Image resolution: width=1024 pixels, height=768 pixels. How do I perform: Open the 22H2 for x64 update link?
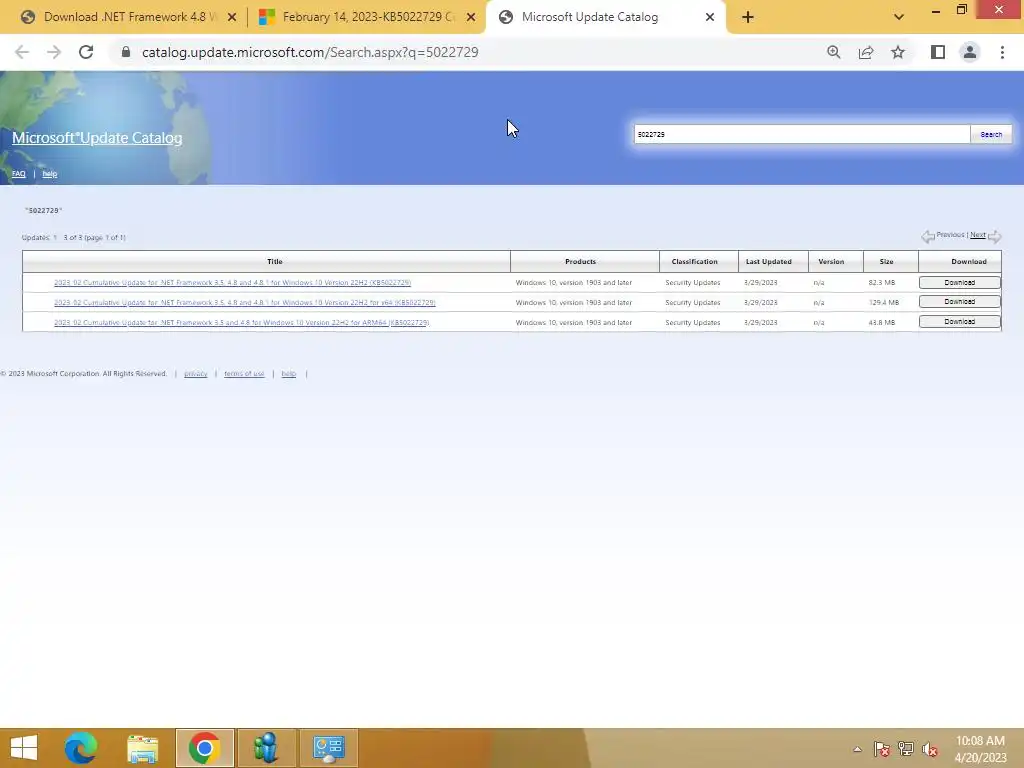pos(244,302)
